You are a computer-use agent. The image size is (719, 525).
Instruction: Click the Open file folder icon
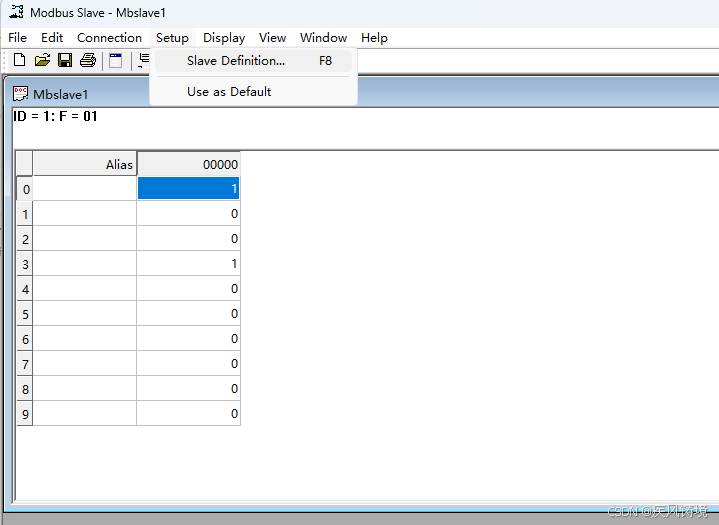pos(42,60)
